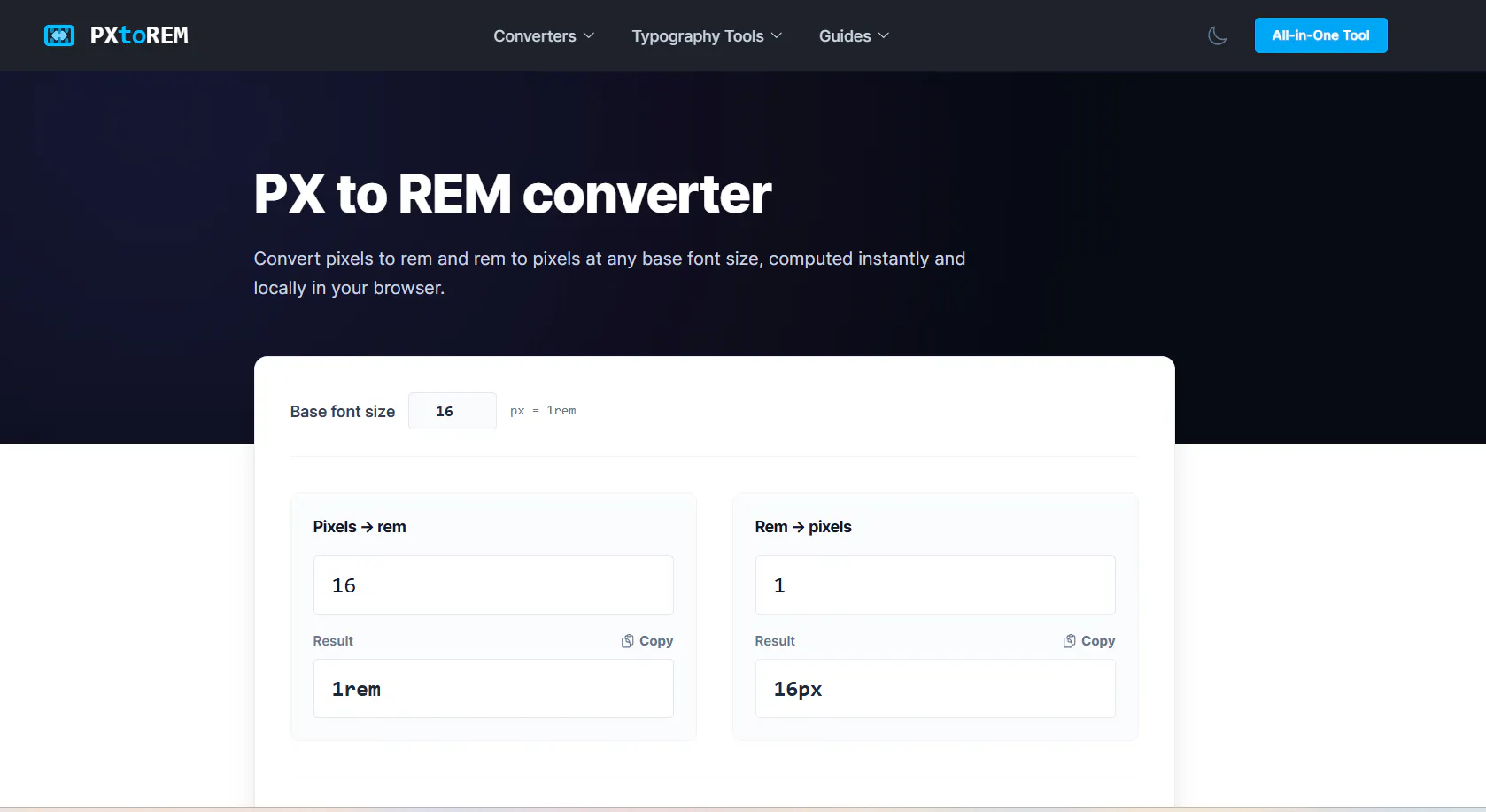Viewport: 1486px width, 812px height.
Task: Copy the Rem to pixels result
Action: point(1089,641)
